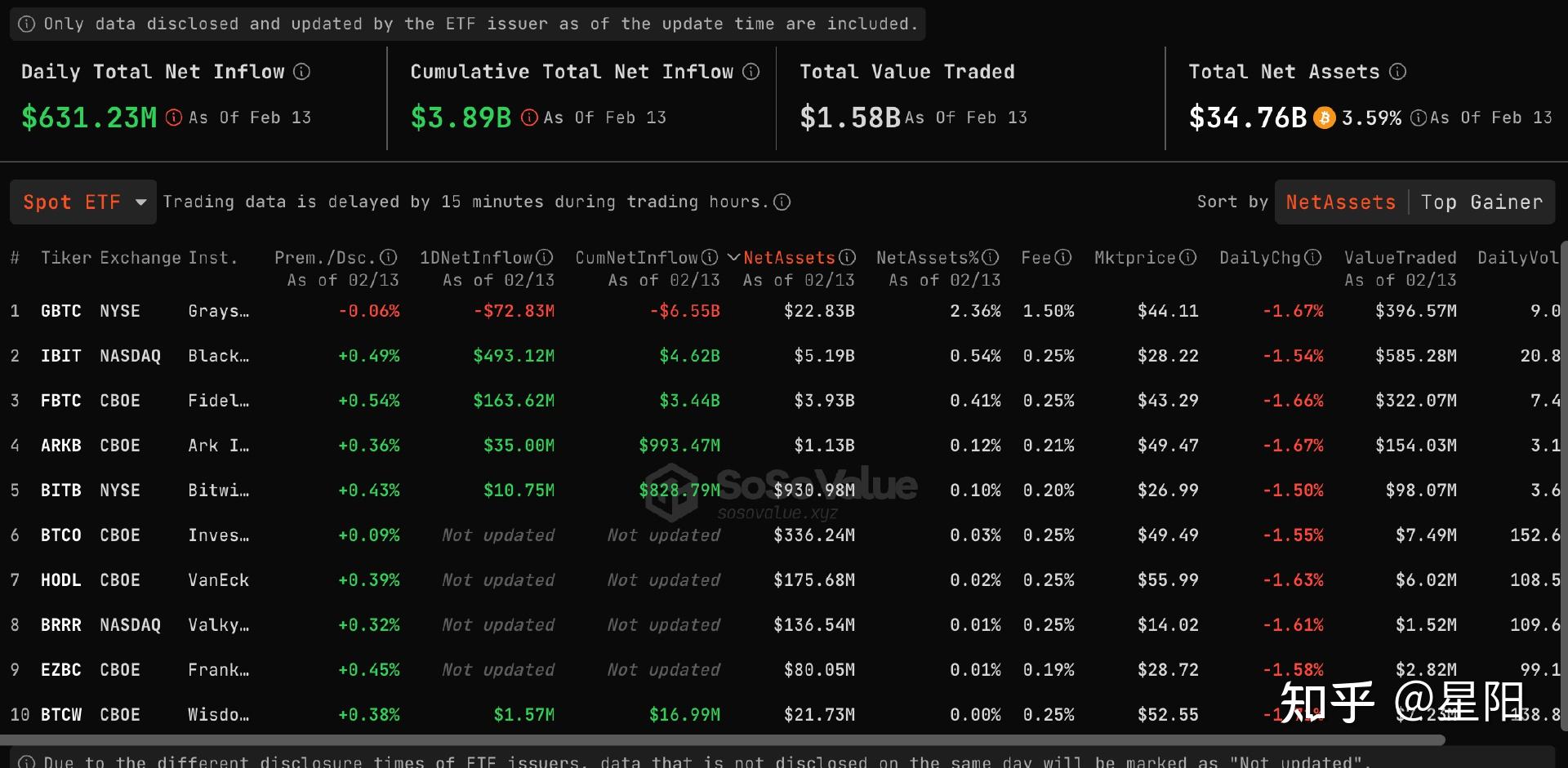This screenshot has width=1568, height=768.
Task: Click info icon on 1DNetInflow column header
Action: 545,258
